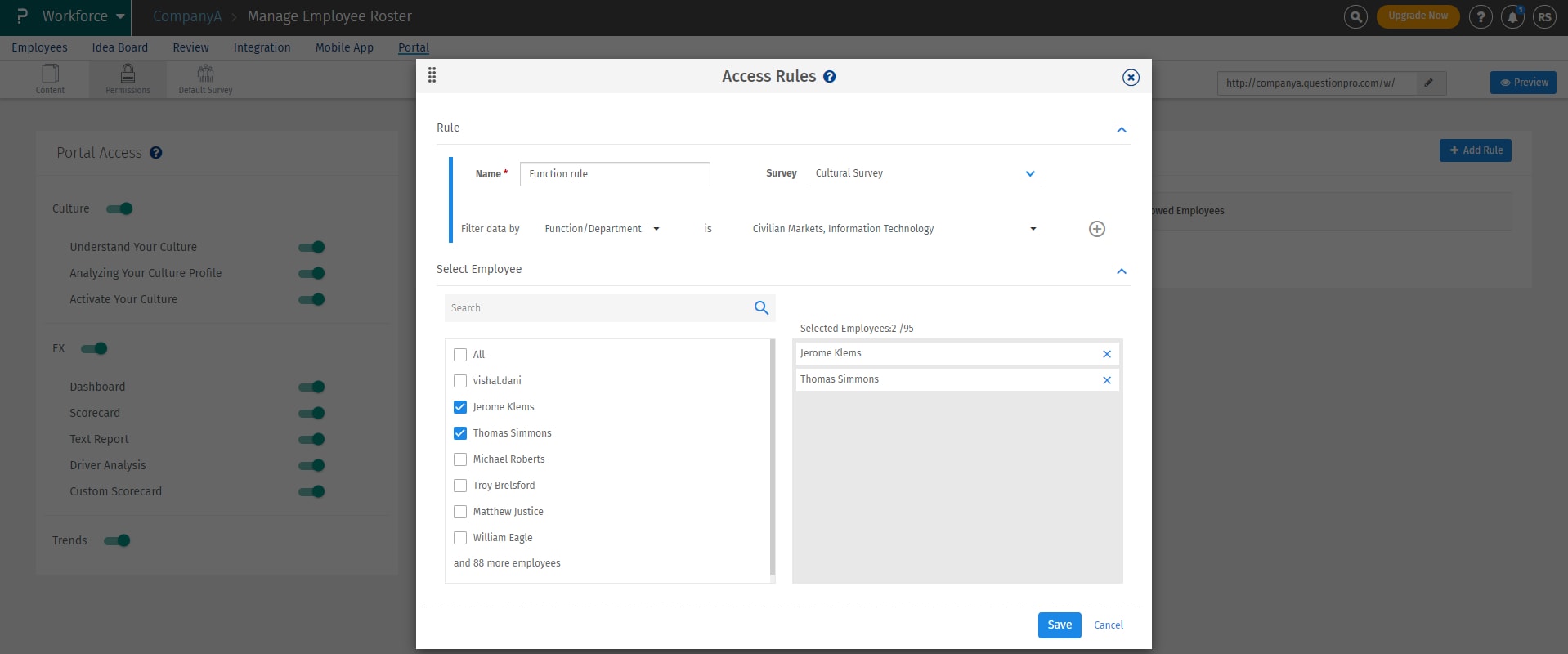This screenshot has height=654, width=1568.
Task: Select the All employees checkbox
Action: coord(460,355)
